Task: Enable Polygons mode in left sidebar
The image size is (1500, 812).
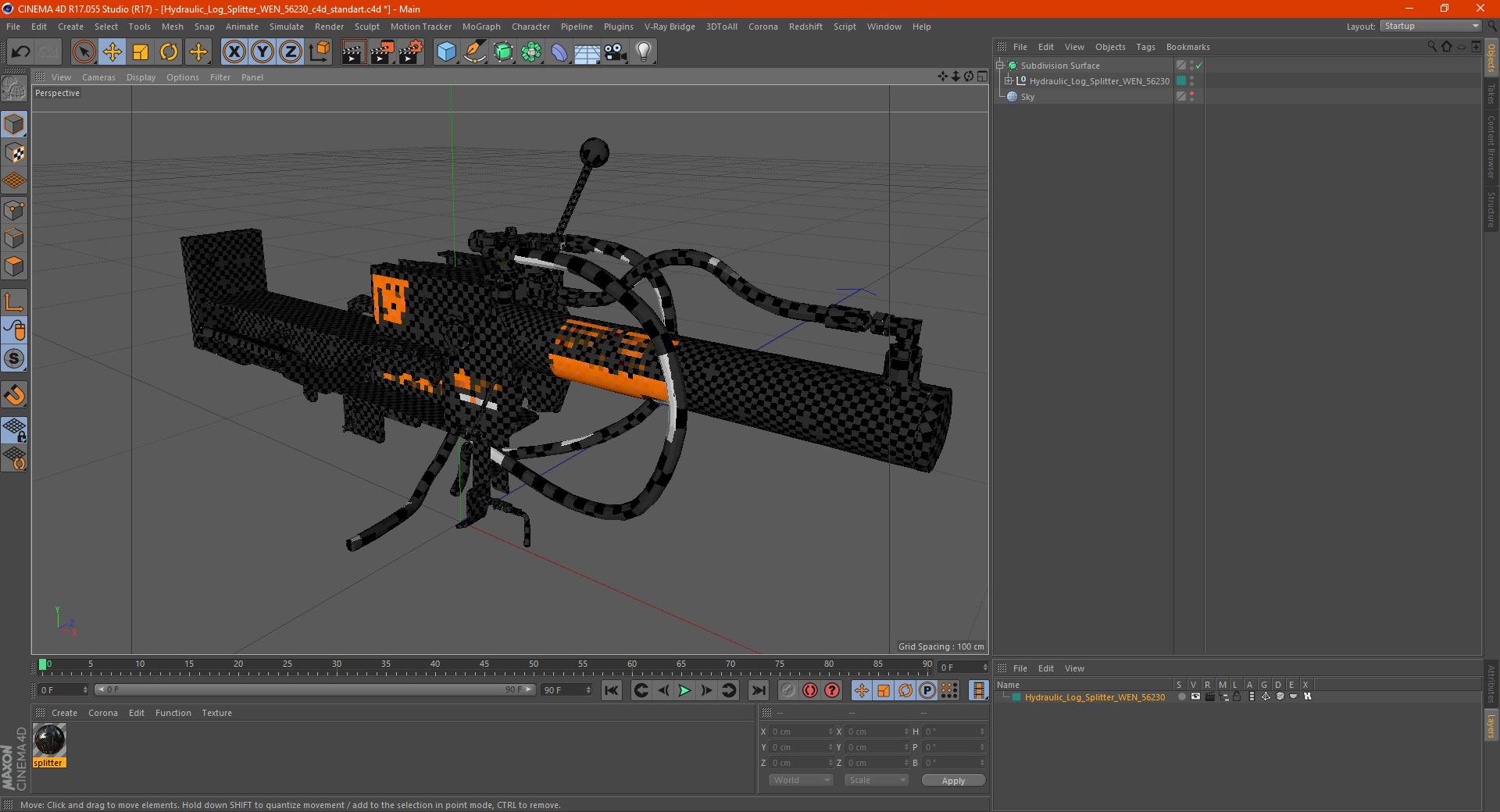Action: pos(14,266)
